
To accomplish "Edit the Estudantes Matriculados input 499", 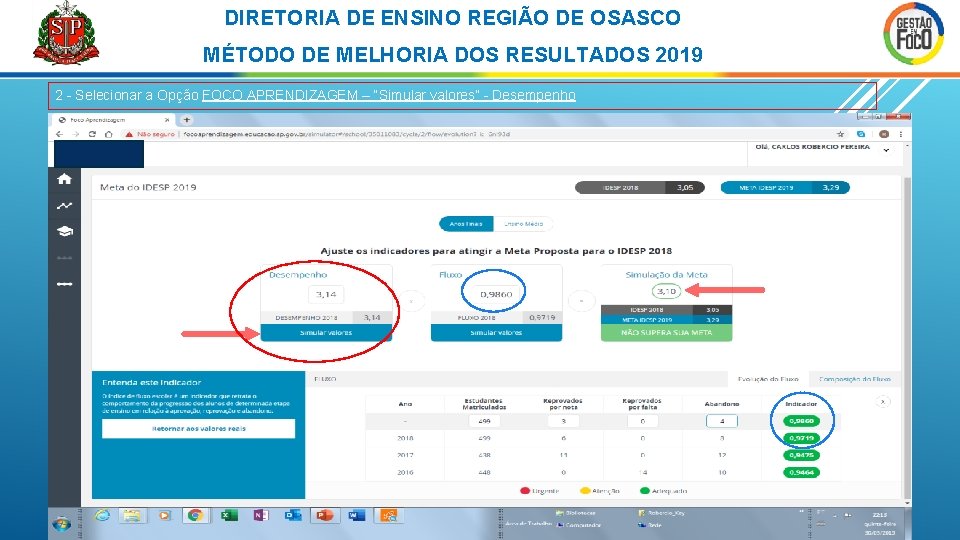I will click(x=484, y=421).
